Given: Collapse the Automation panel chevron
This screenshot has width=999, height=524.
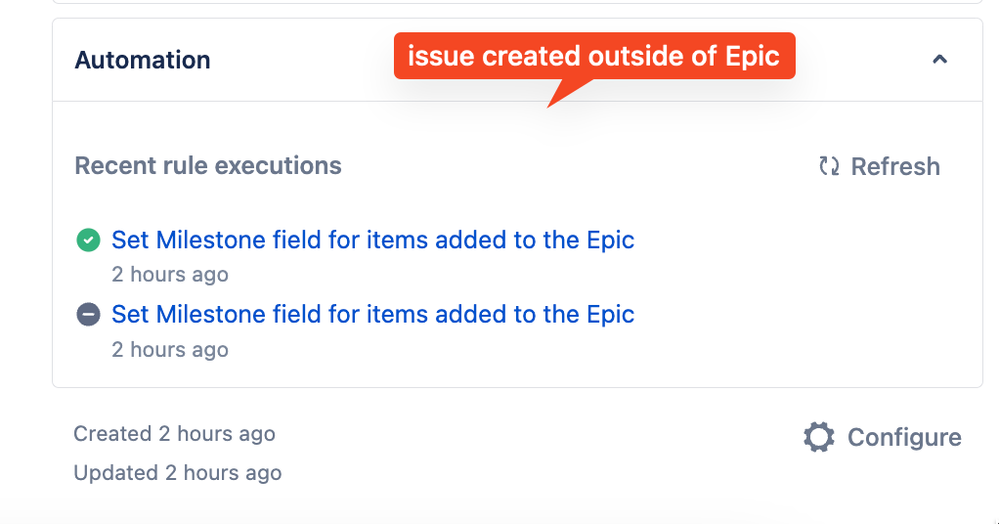Looking at the screenshot, I should tap(940, 59).
